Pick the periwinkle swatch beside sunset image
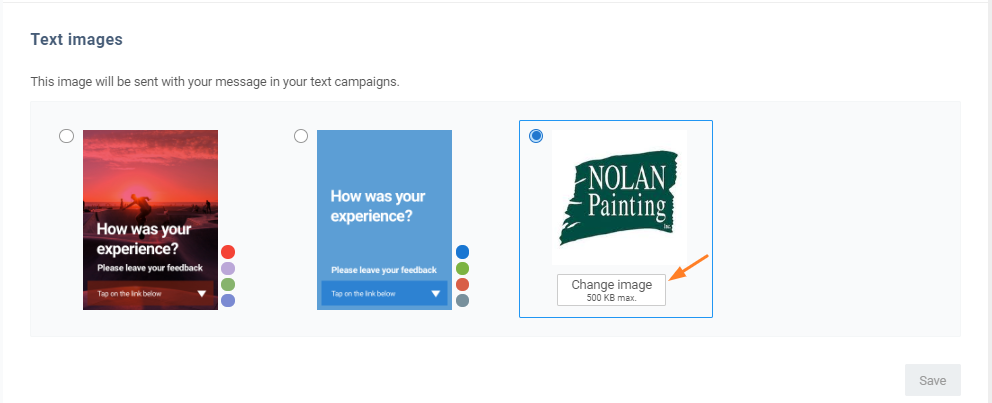This screenshot has width=992, height=403. click(x=228, y=300)
